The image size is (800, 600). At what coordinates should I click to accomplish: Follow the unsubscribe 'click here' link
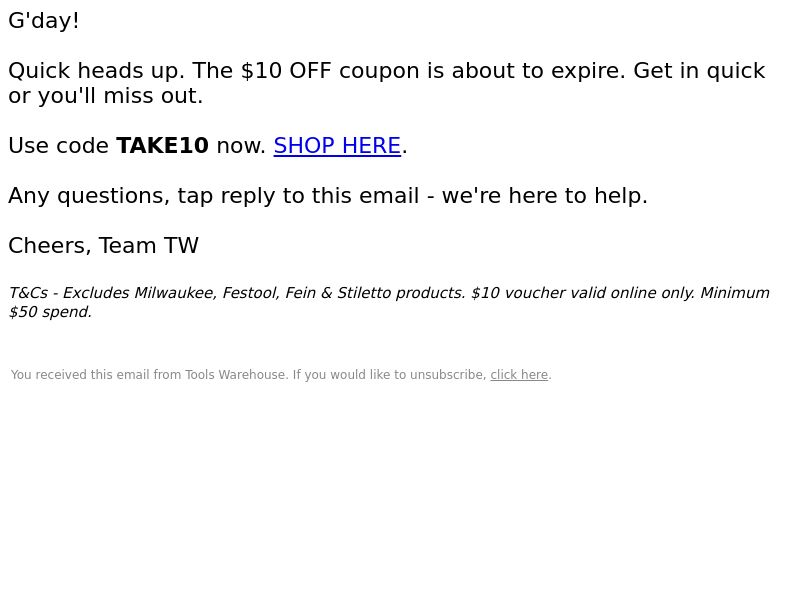[x=519, y=375]
